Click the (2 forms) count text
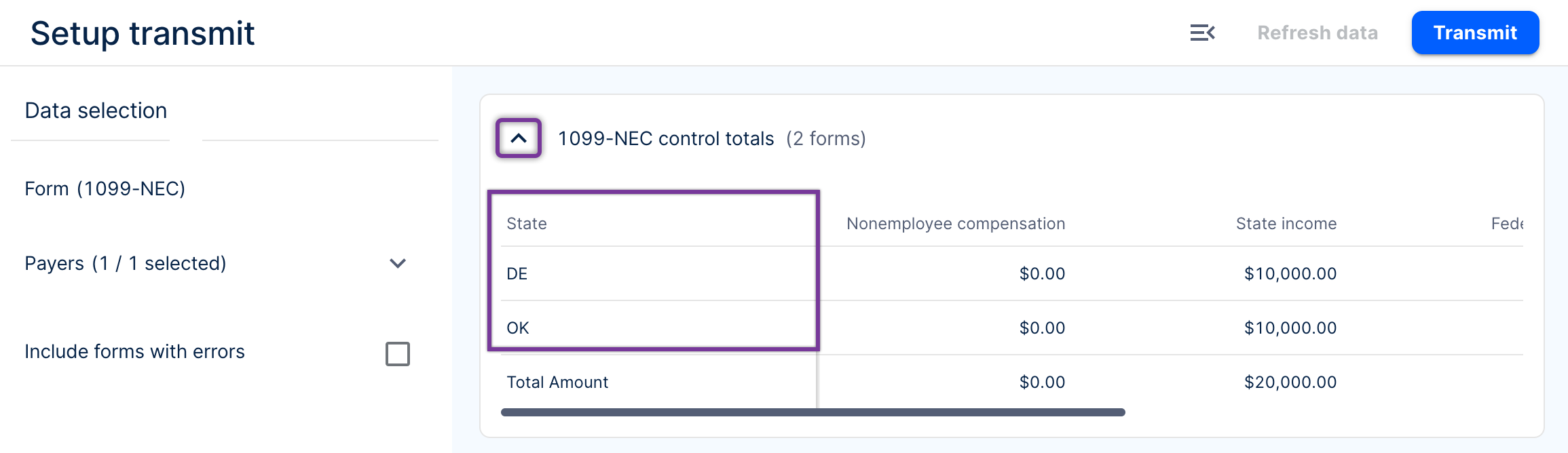Screen dimensions: 1568x453 click(x=826, y=138)
